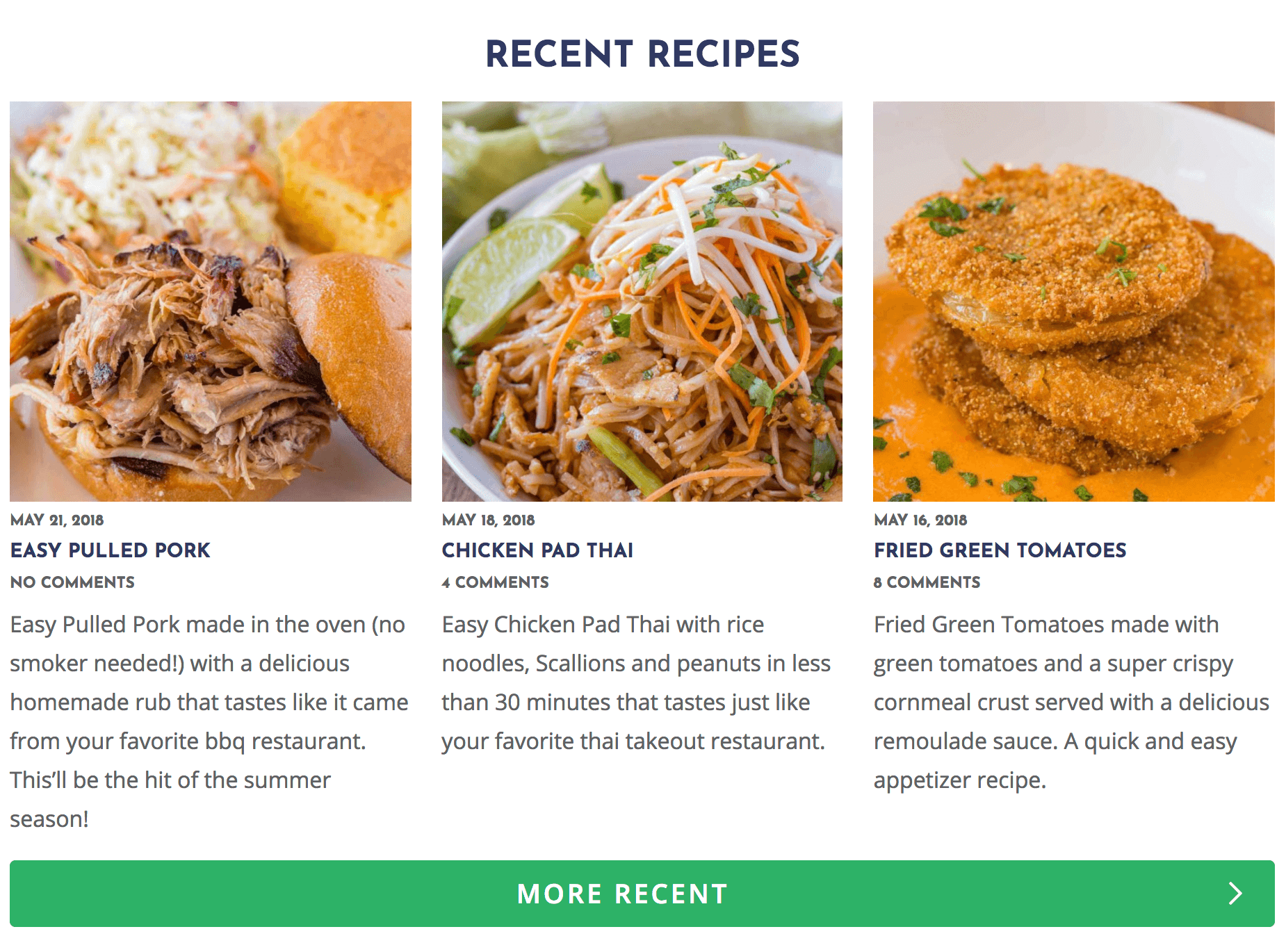Click the pulled pork description text
Viewport: 1286px width, 952px height.
209,721
